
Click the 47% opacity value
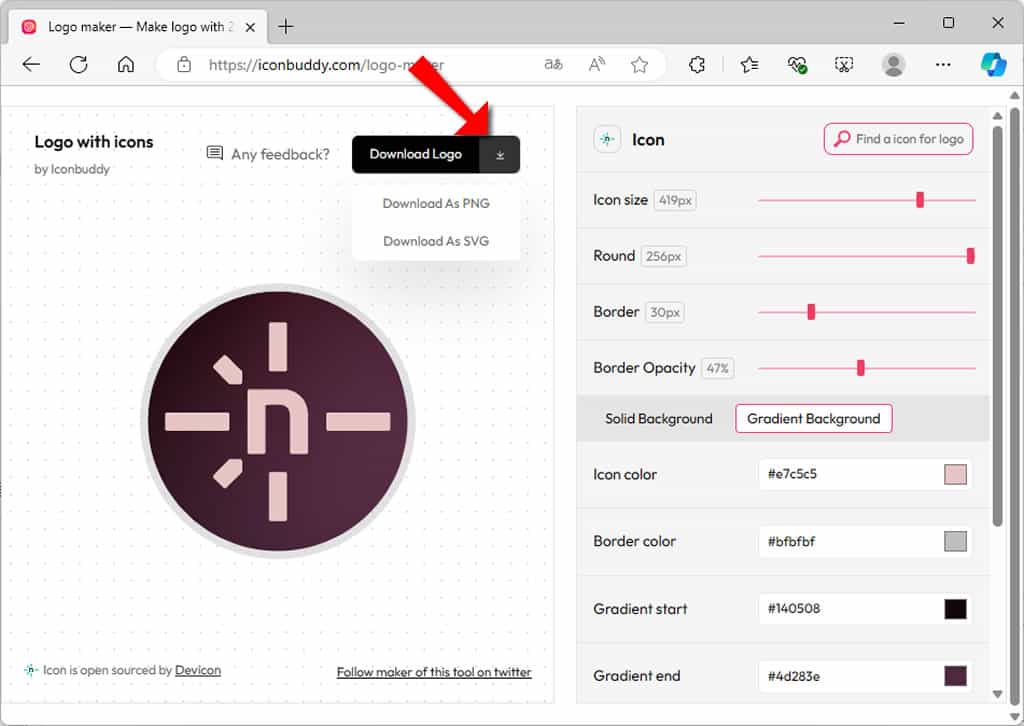coord(717,368)
